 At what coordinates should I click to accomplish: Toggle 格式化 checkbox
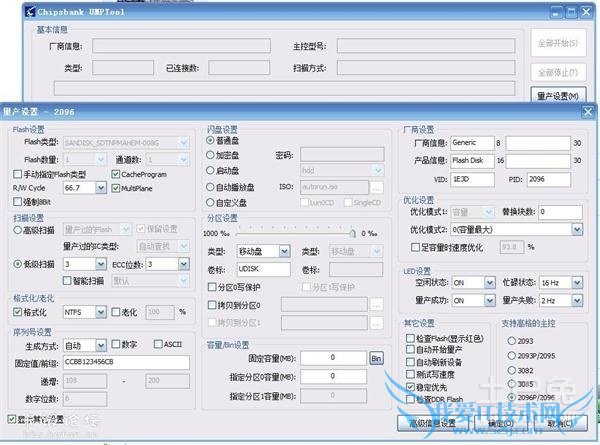coord(17,312)
